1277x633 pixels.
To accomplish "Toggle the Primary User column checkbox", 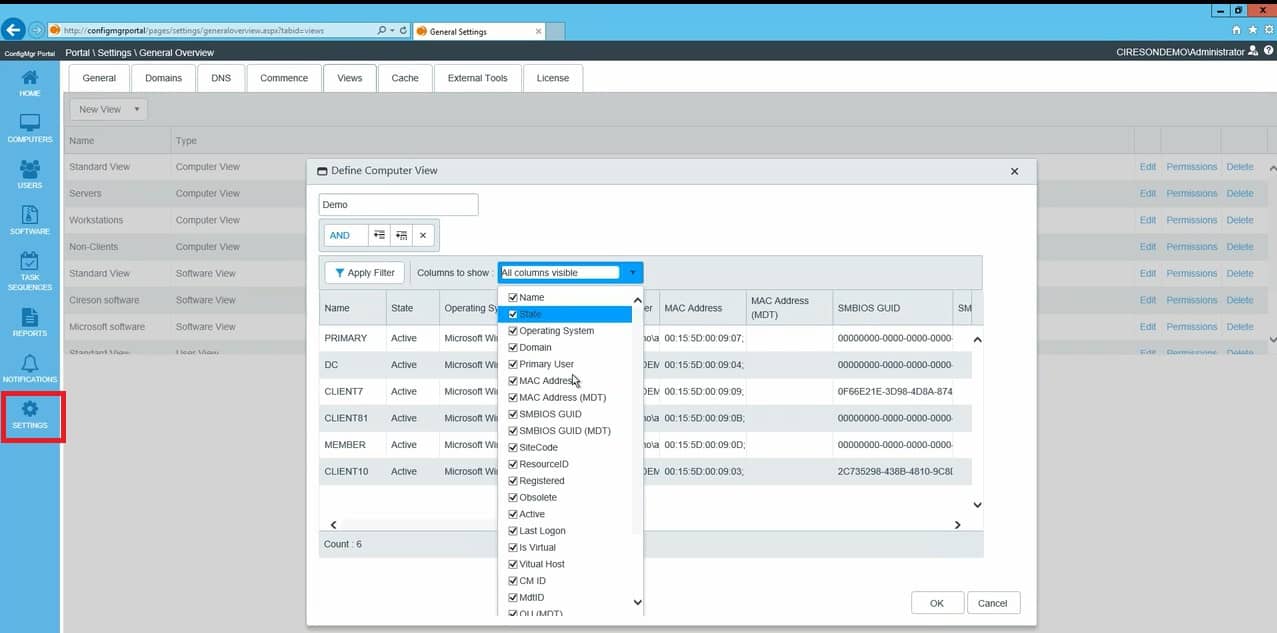I will (513, 364).
